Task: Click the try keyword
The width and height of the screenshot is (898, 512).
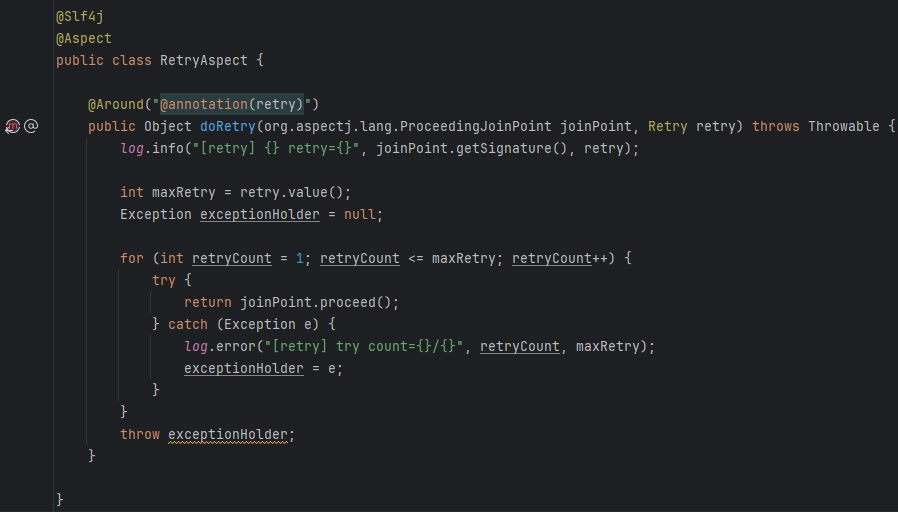Action: tap(164, 280)
